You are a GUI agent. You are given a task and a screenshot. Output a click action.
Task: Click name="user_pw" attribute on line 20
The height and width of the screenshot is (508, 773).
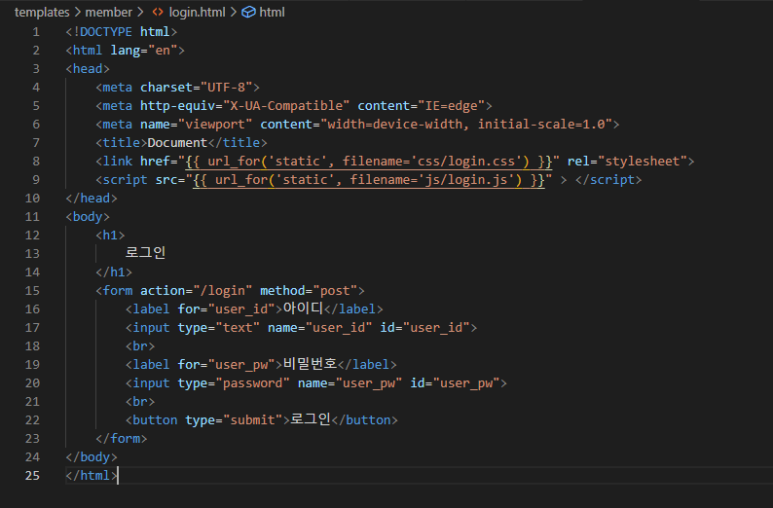pyautogui.click(x=350, y=383)
